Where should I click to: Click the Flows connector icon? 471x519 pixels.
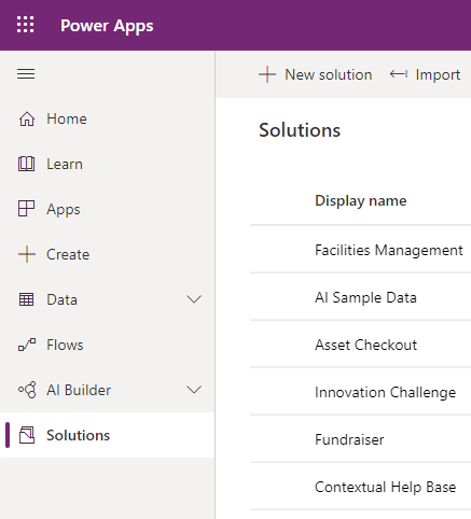(x=27, y=345)
